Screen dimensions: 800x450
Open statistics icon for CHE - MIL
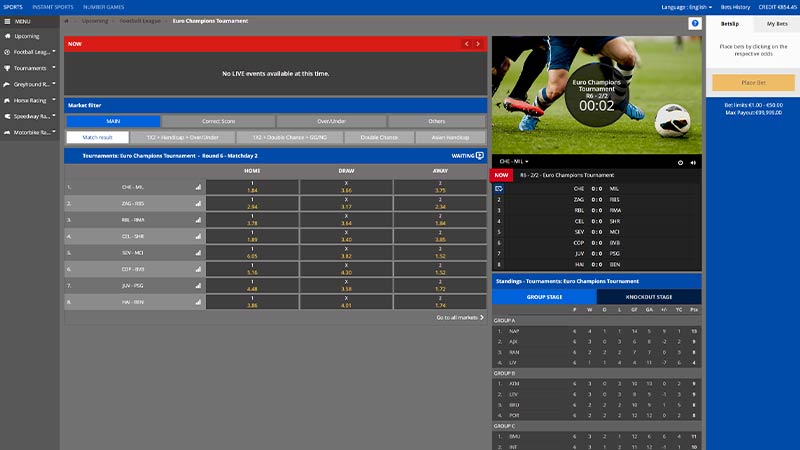tap(198, 187)
